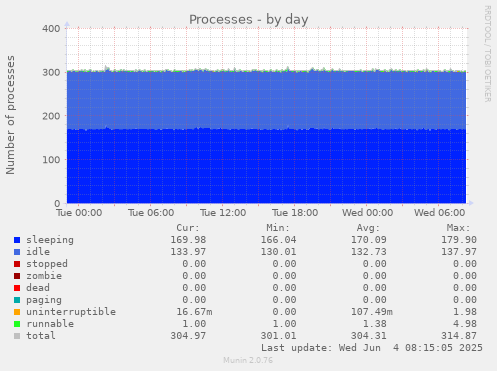Click the 'Processes - by day' title

pyautogui.click(x=249, y=20)
